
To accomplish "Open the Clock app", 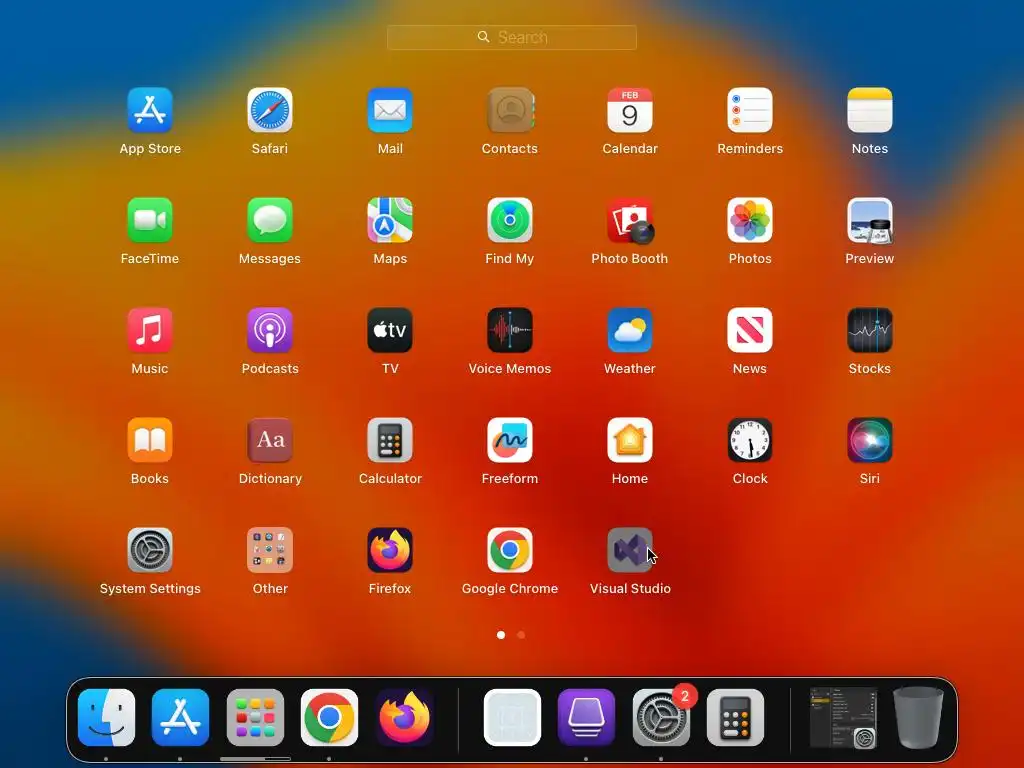I will 750,441.
